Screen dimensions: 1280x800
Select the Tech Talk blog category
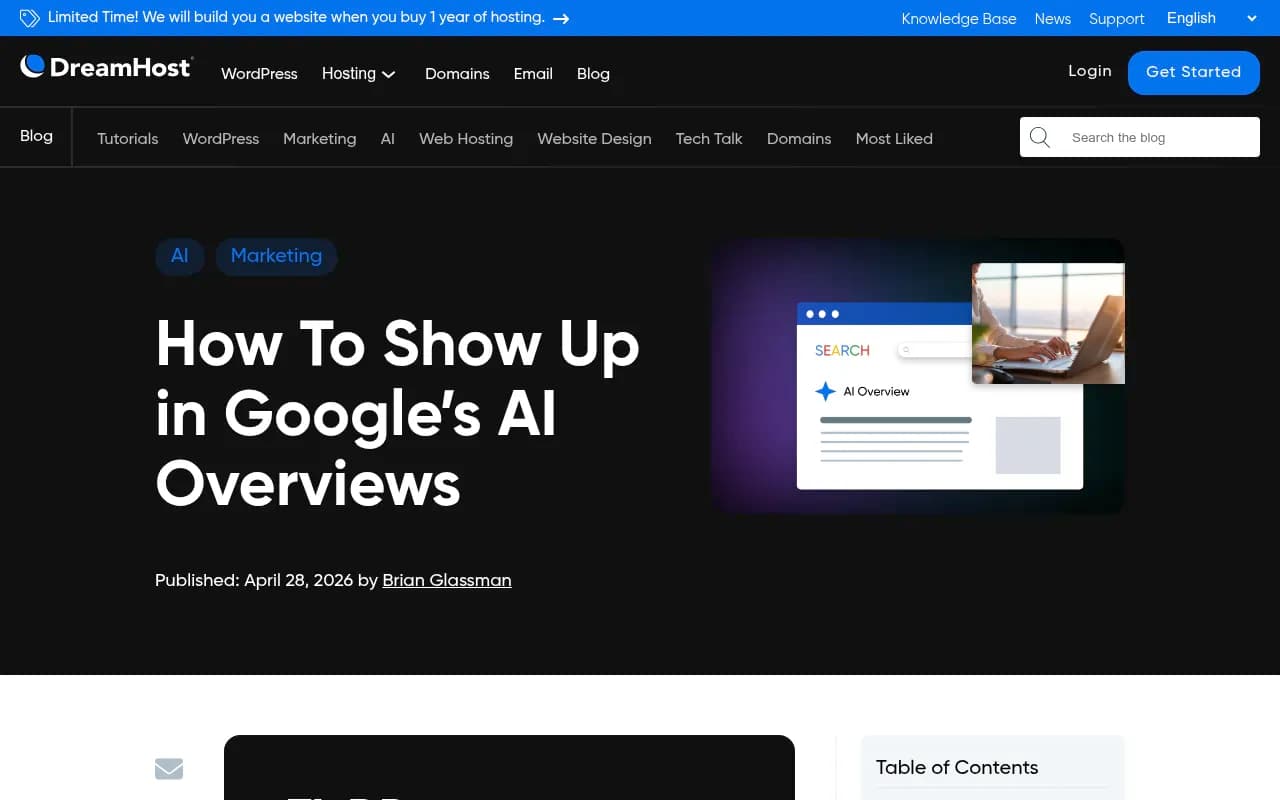coord(709,138)
